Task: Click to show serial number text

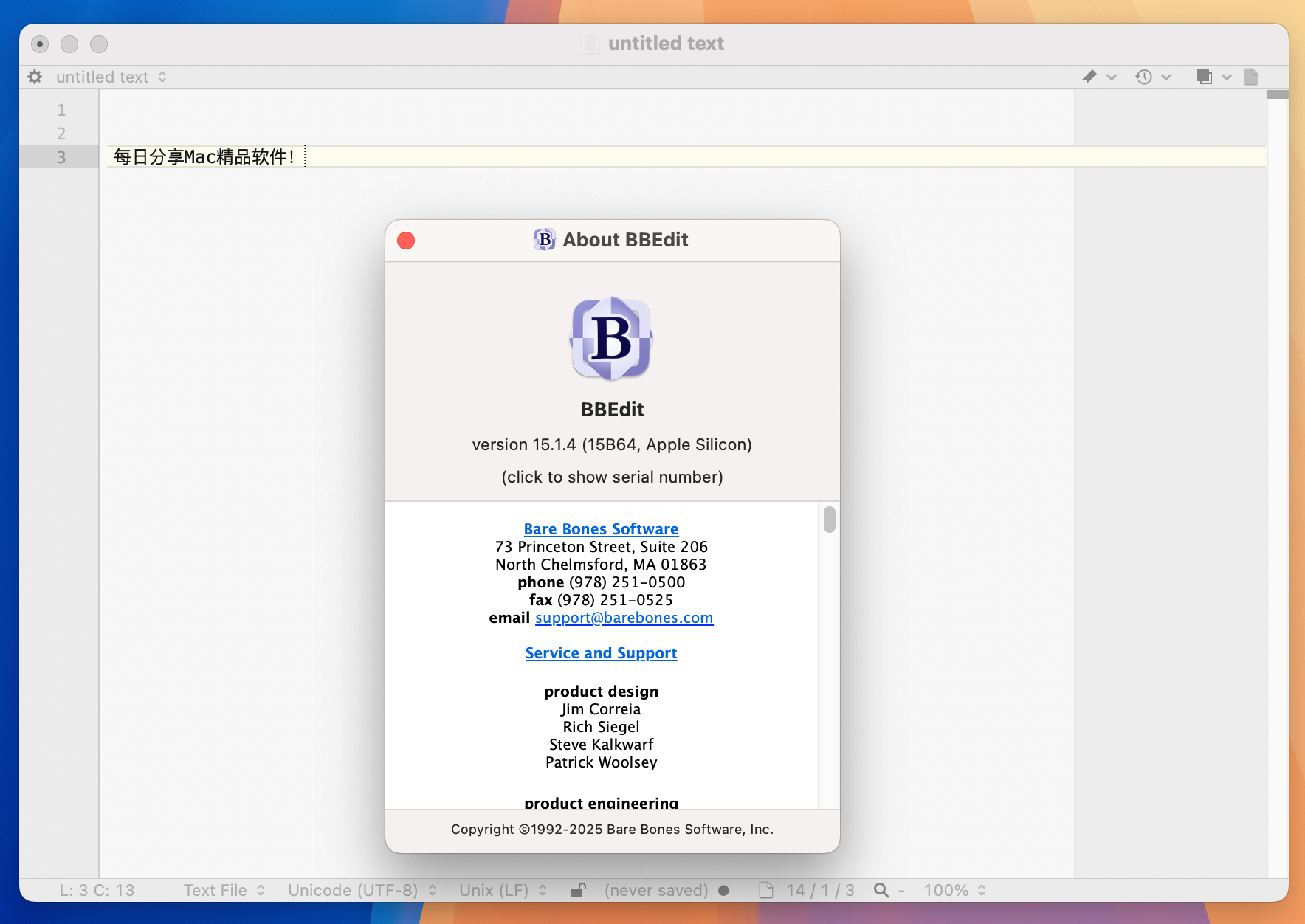Action: (x=612, y=477)
